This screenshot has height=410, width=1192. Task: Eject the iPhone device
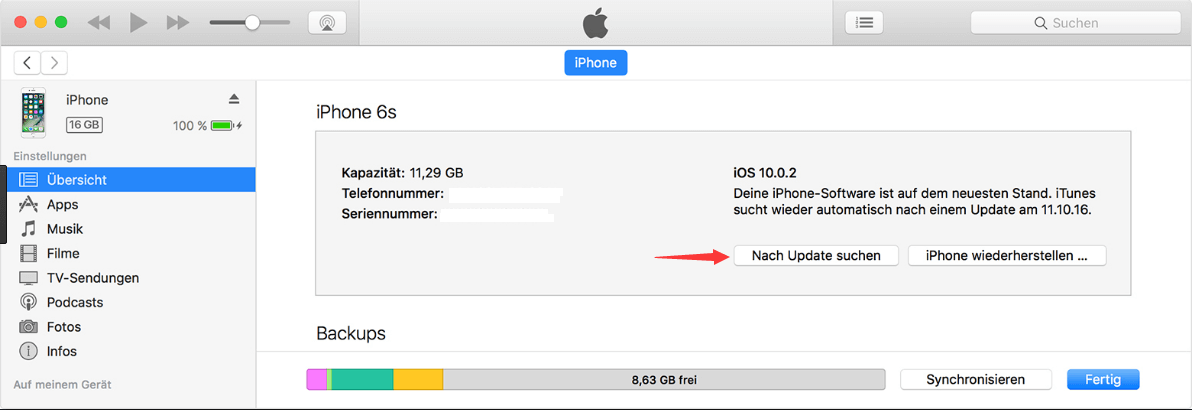pos(234,100)
